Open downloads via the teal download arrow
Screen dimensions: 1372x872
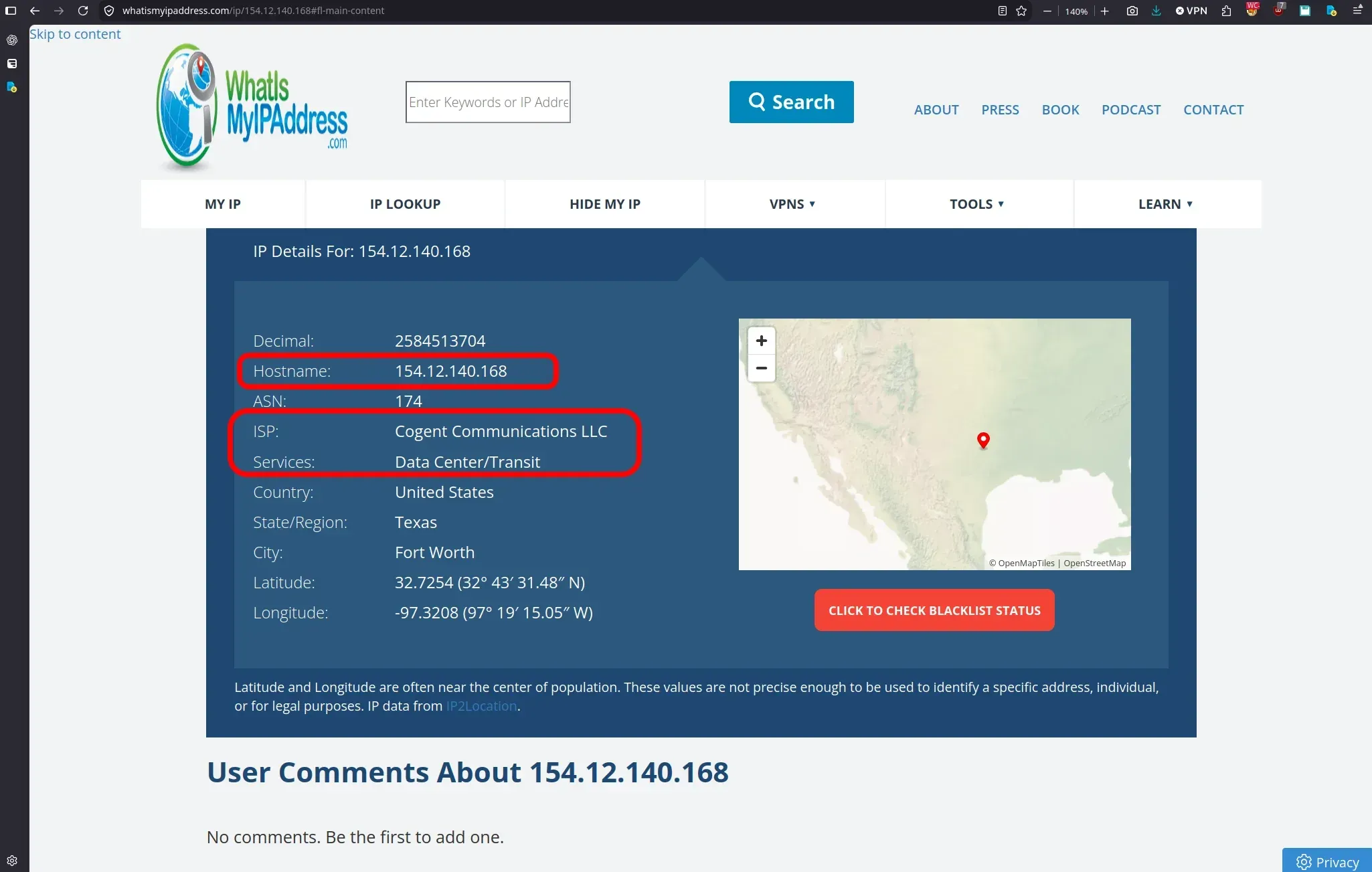pos(1156,11)
